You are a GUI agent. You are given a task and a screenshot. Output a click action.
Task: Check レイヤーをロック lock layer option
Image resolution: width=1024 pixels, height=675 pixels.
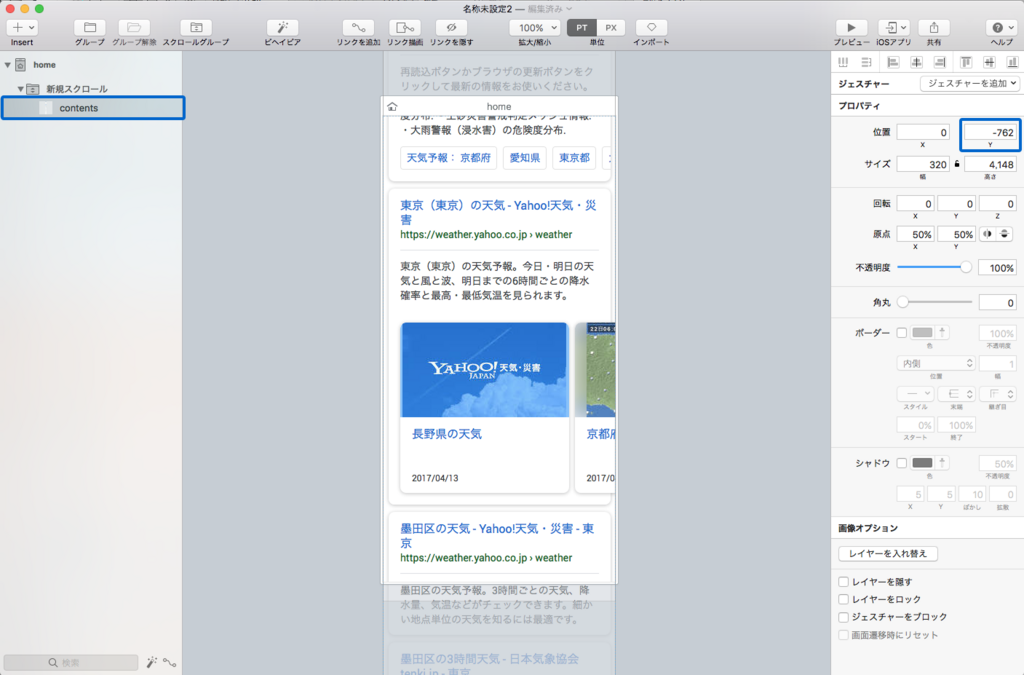844,599
